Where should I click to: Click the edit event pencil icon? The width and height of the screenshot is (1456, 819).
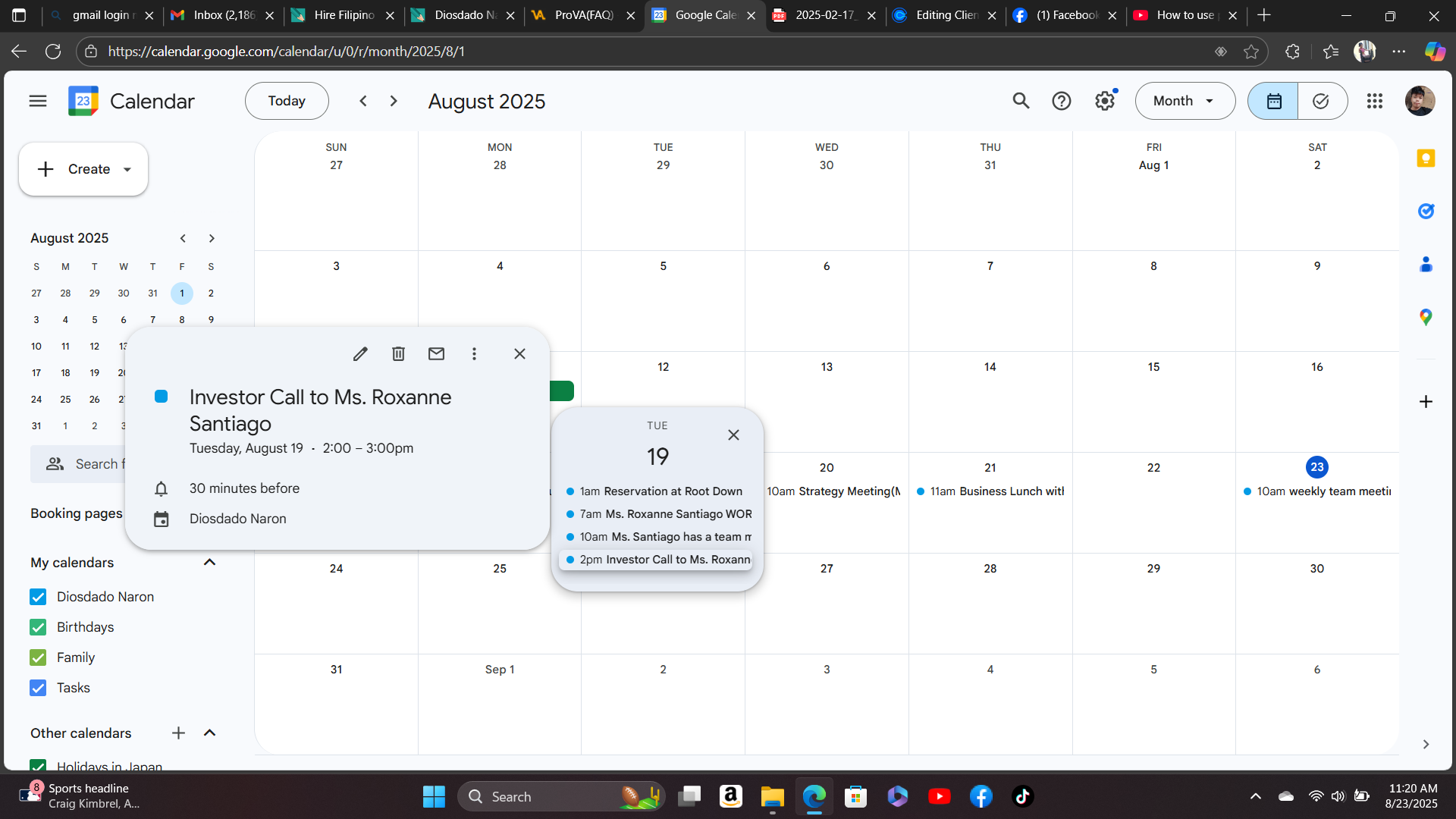tap(360, 354)
